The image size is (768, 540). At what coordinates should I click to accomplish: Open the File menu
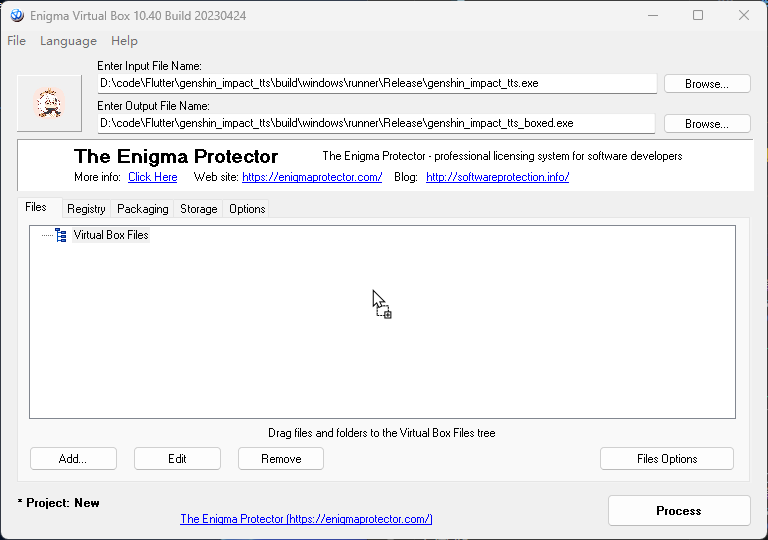(x=16, y=41)
